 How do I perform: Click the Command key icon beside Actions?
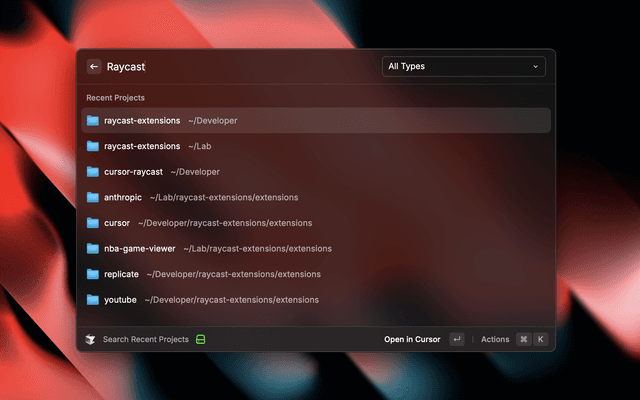[x=523, y=339]
